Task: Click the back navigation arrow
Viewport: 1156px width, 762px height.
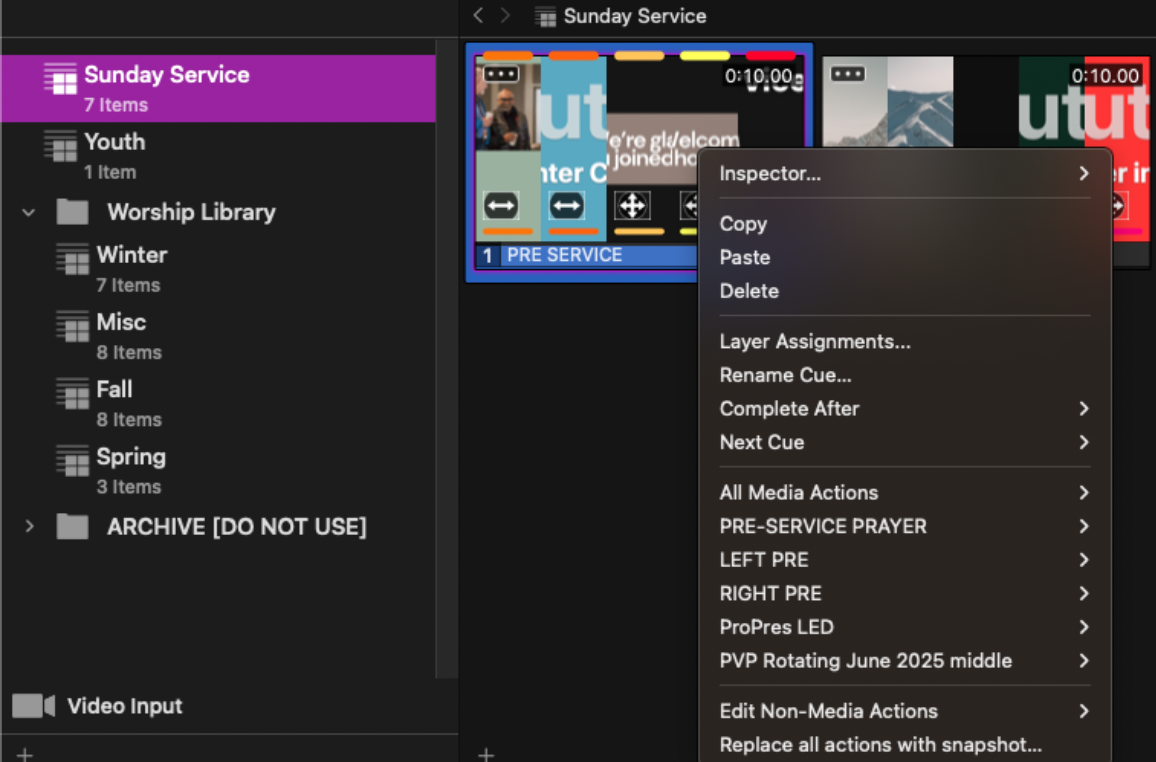Action: [478, 16]
